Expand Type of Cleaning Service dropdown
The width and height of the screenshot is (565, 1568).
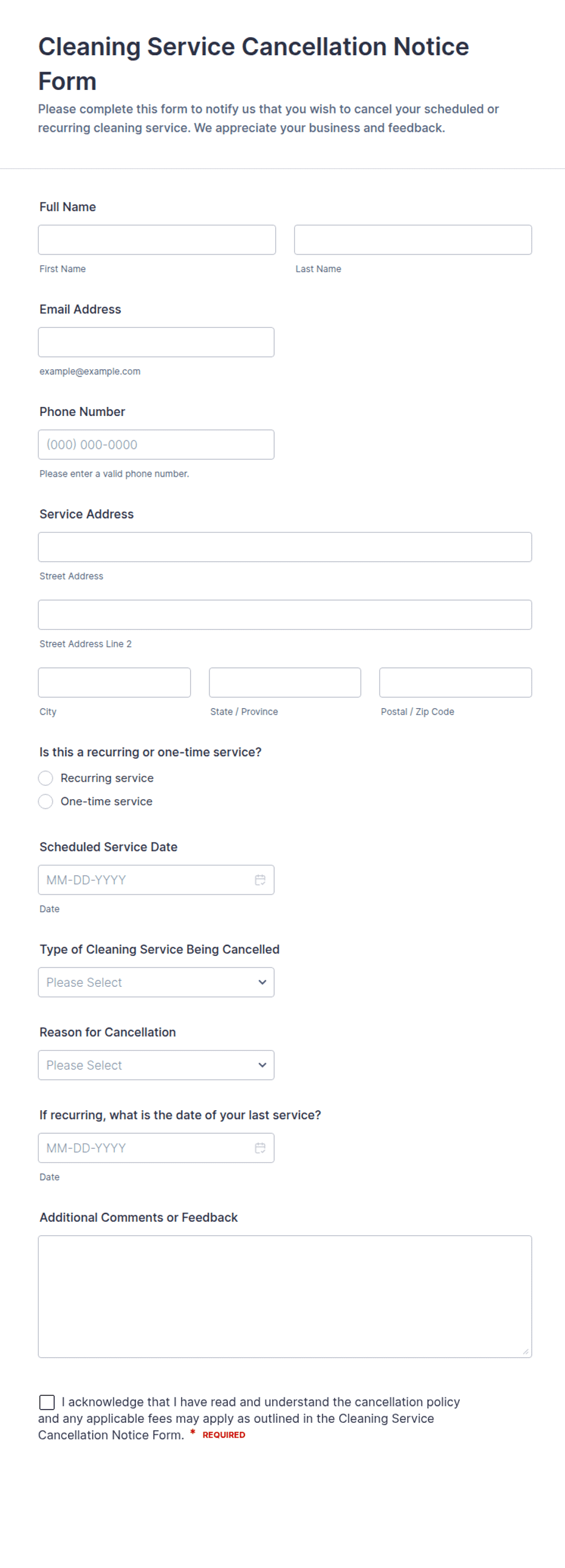point(156,982)
